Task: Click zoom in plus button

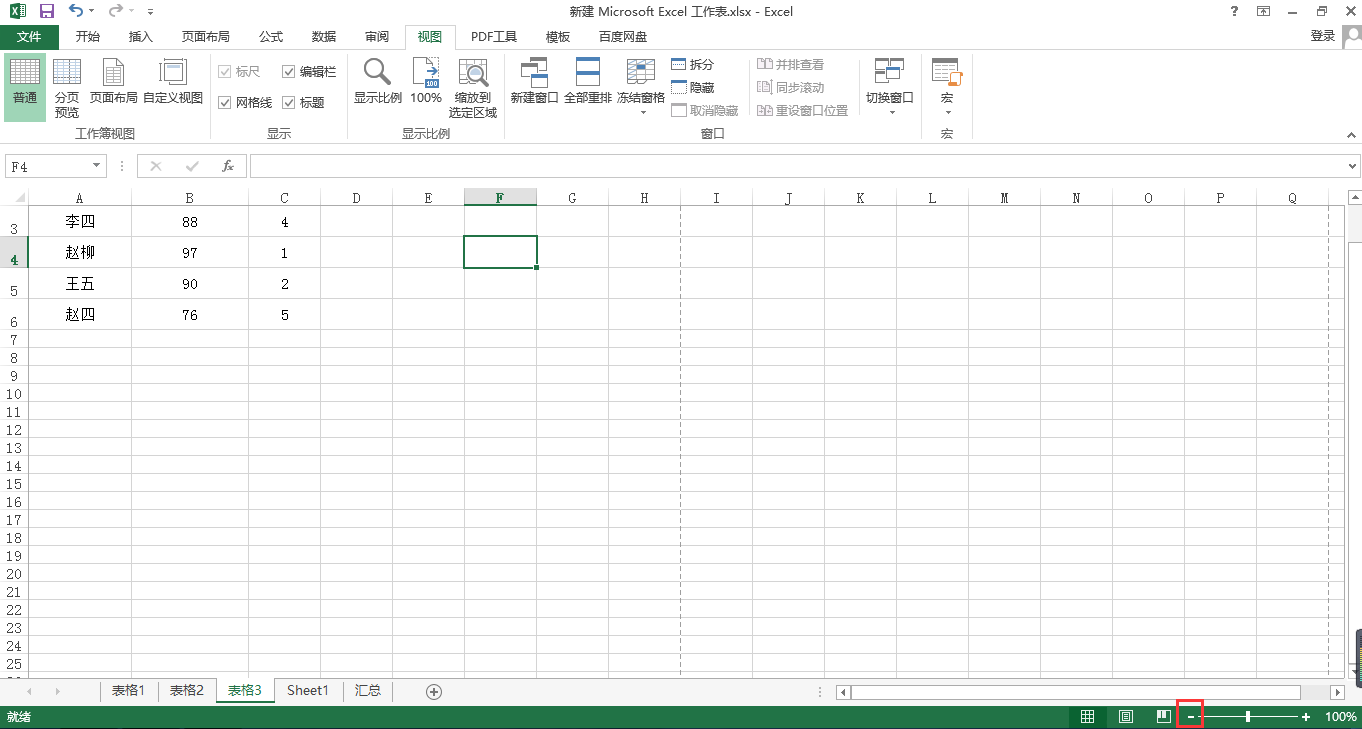Action: [1306, 717]
